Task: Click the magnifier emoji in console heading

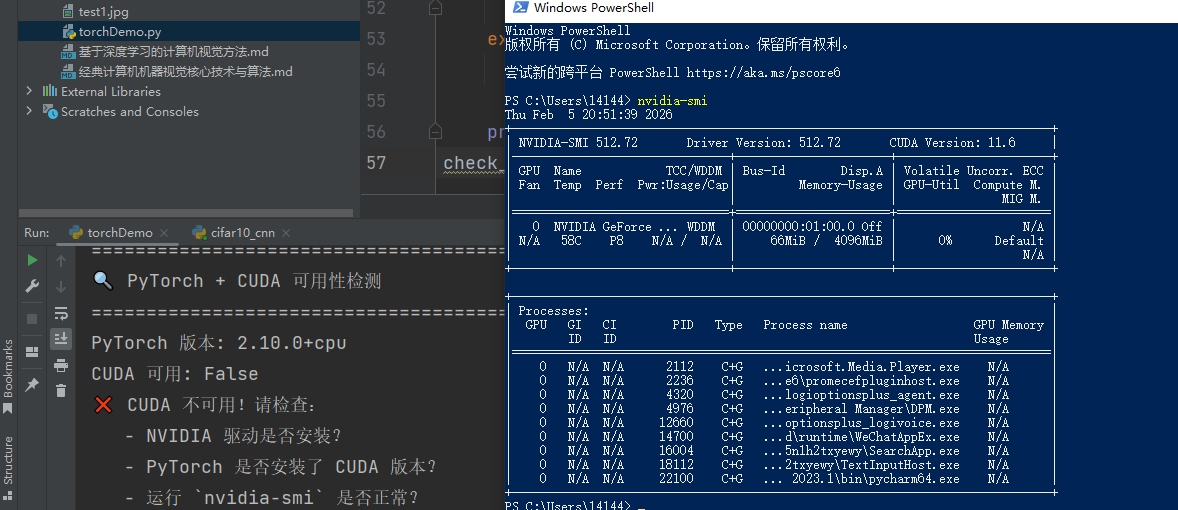Action: [103, 281]
